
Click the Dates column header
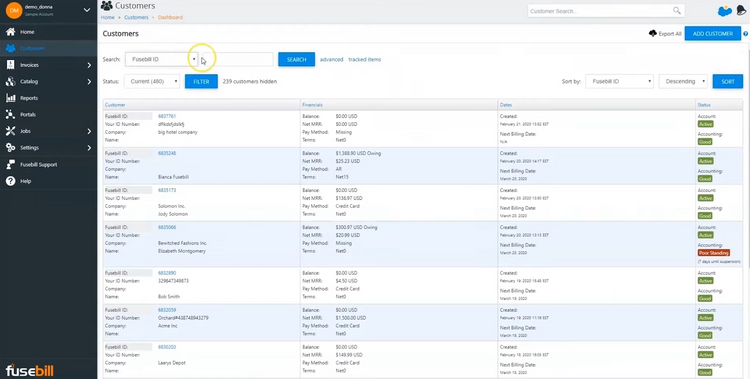[506, 105]
